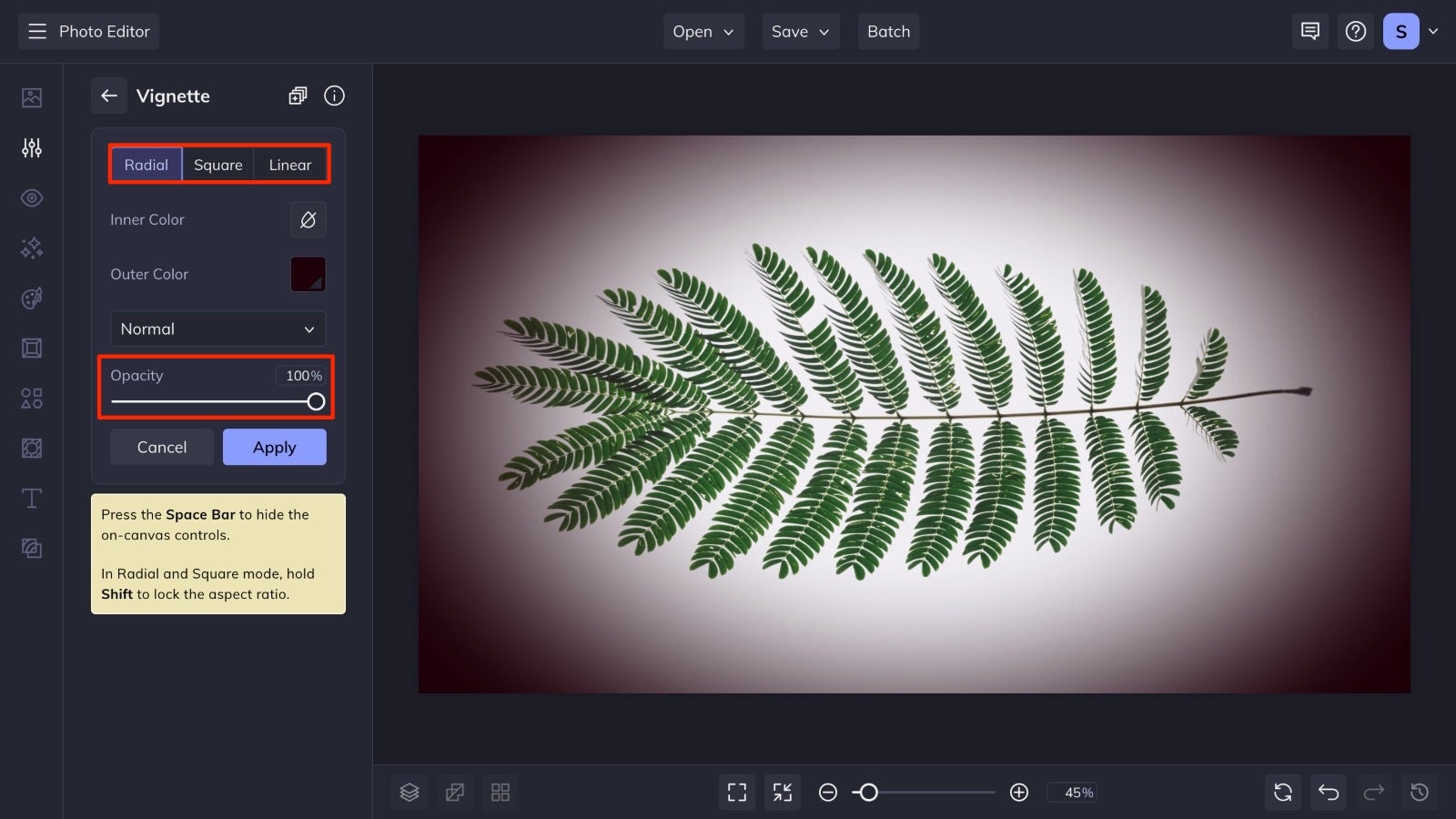1456x819 pixels.
Task: Expand the Save options menu
Action: (800, 31)
